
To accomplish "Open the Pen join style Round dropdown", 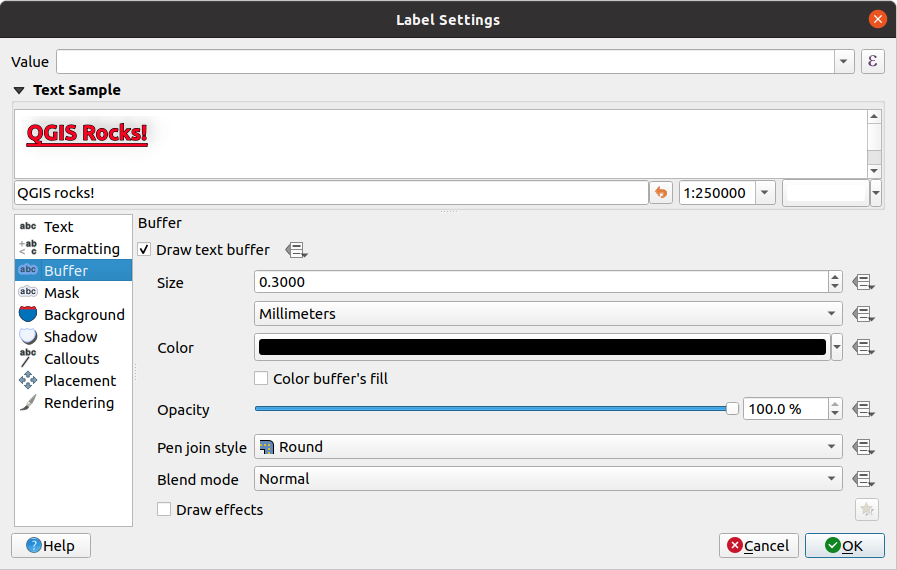I will (548, 447).
